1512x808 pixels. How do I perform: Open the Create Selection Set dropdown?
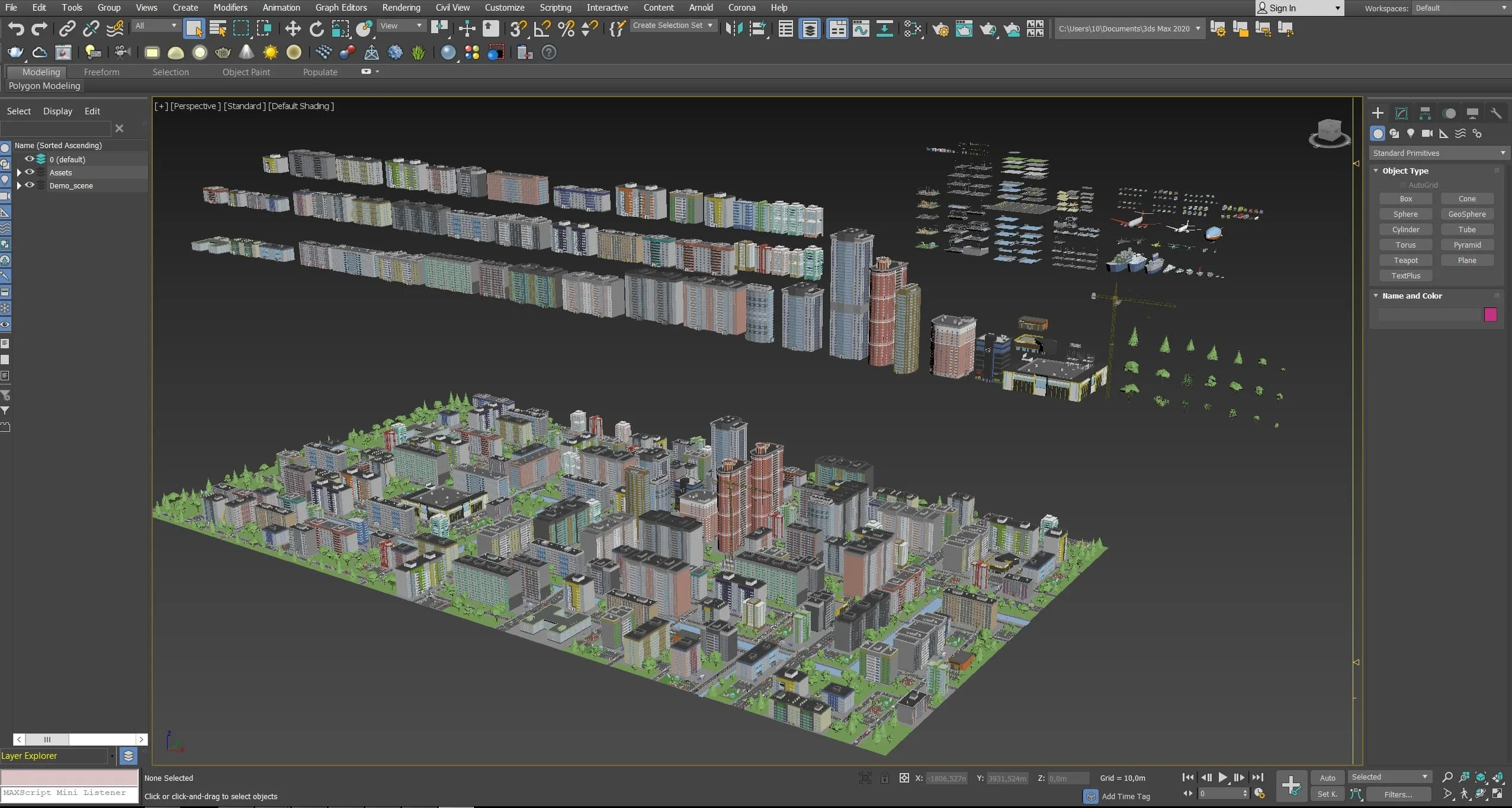pyautogui.click(x=672, y=25)
